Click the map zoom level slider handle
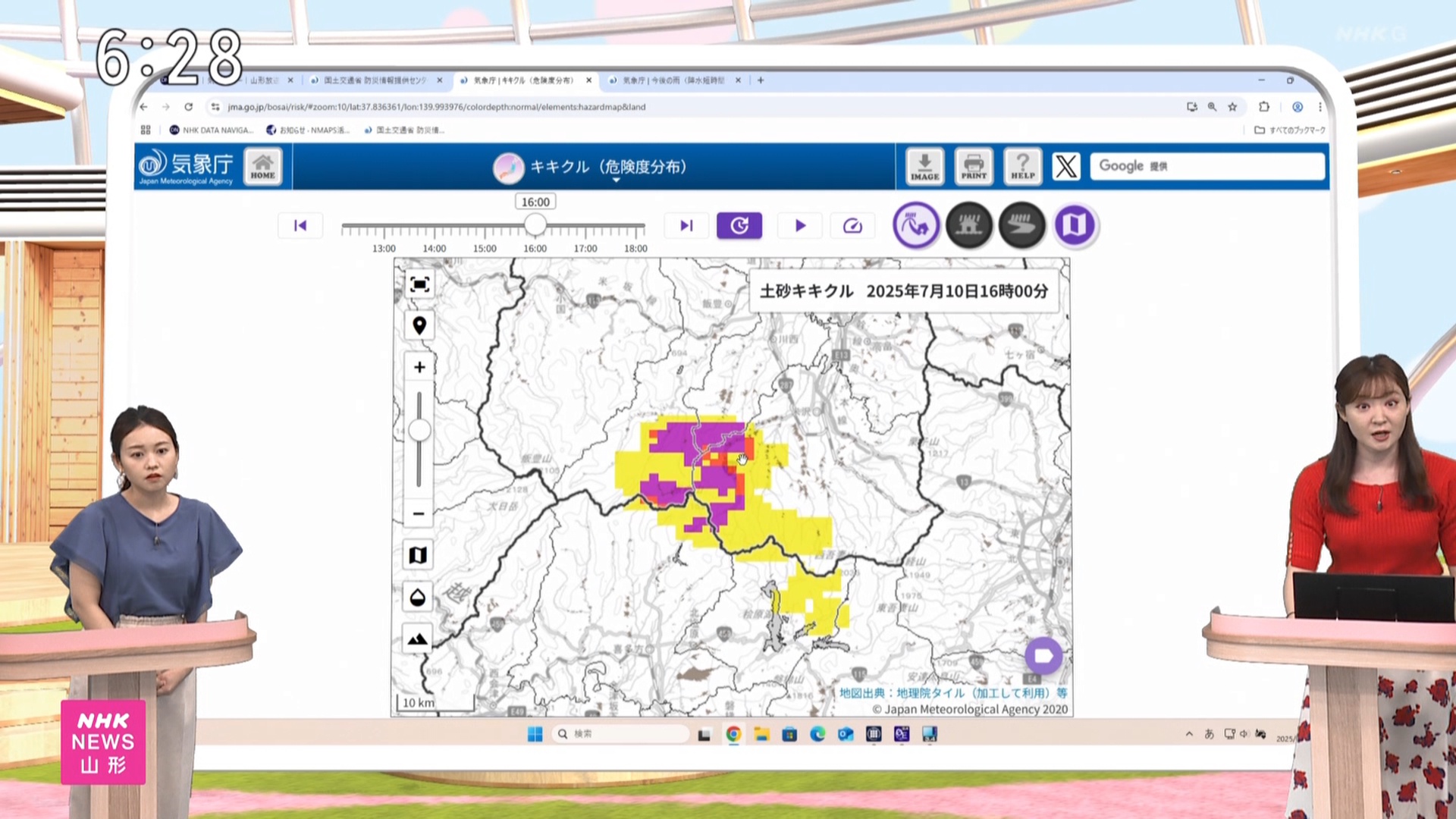This screenshot has width=1456, height=819. pyautogui.click(x=419, y=431)
